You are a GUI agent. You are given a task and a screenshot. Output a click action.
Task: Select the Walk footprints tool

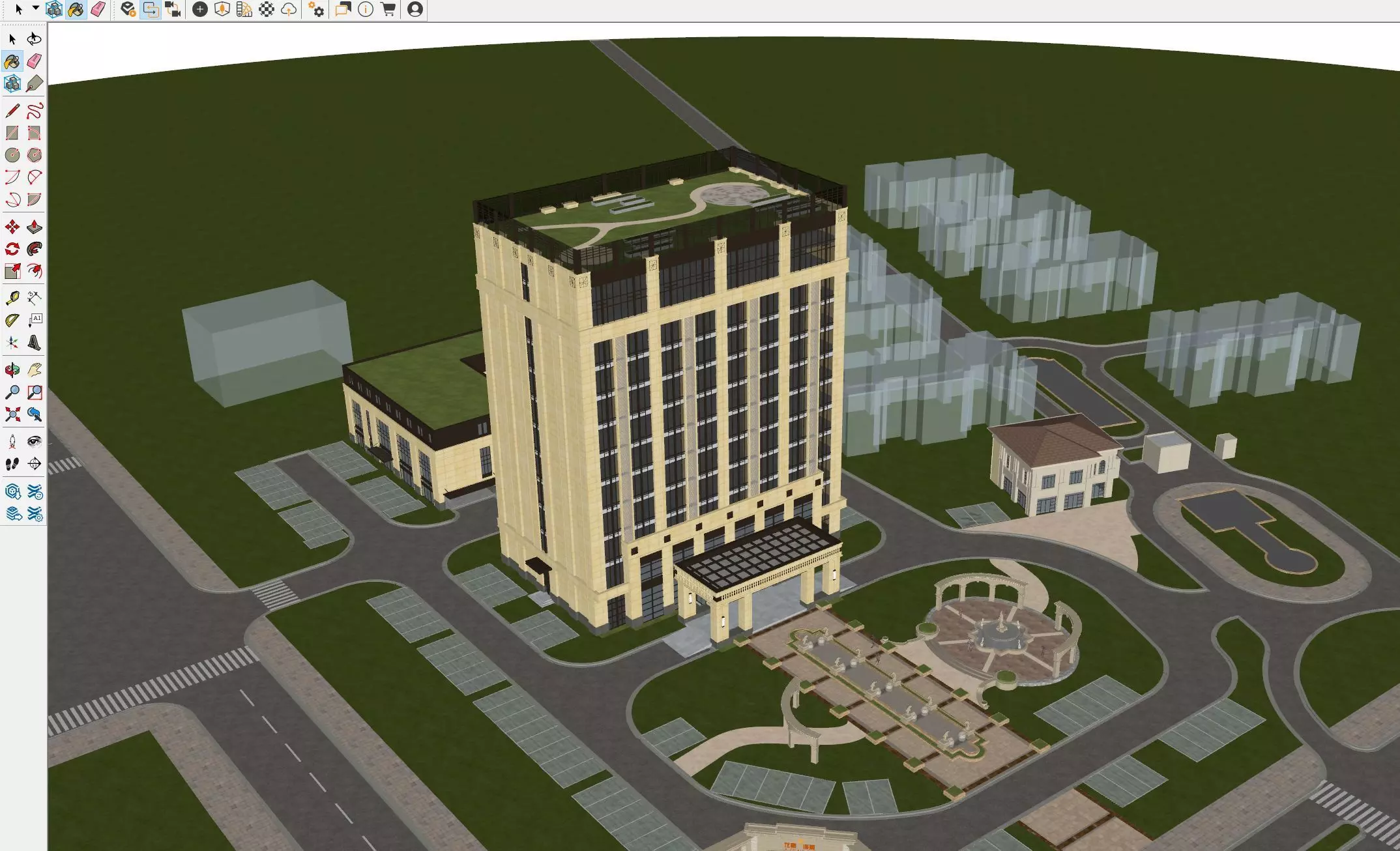click(12, 464)
